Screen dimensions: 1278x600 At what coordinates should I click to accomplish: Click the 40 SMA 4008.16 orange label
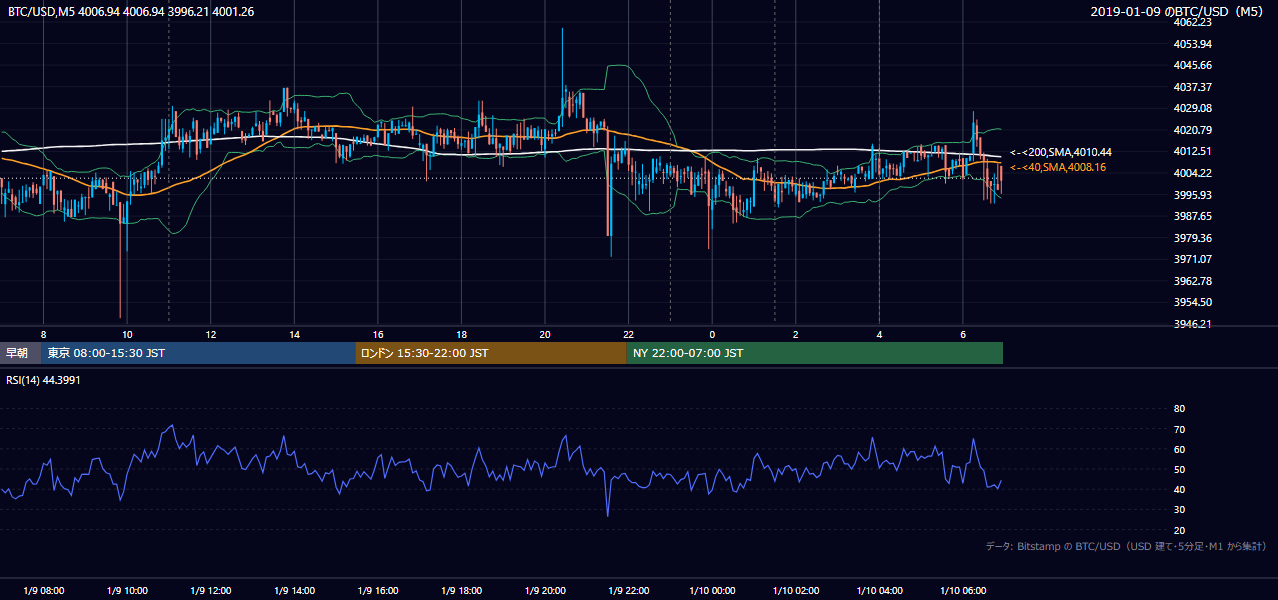[x=1058, y=167]
